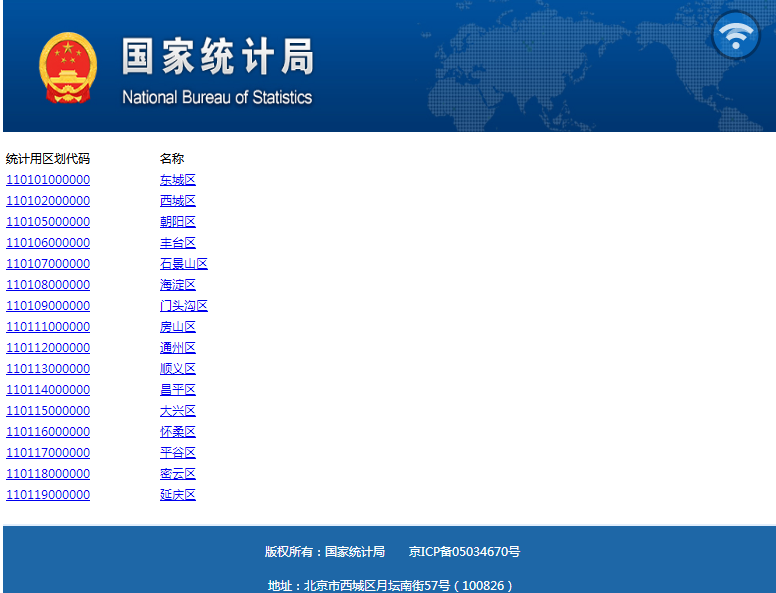The height and width of the screenshot is (593, 776).
Task: Click the 京ICP备05034670号 footer text
Action: (x=464, y=551)
